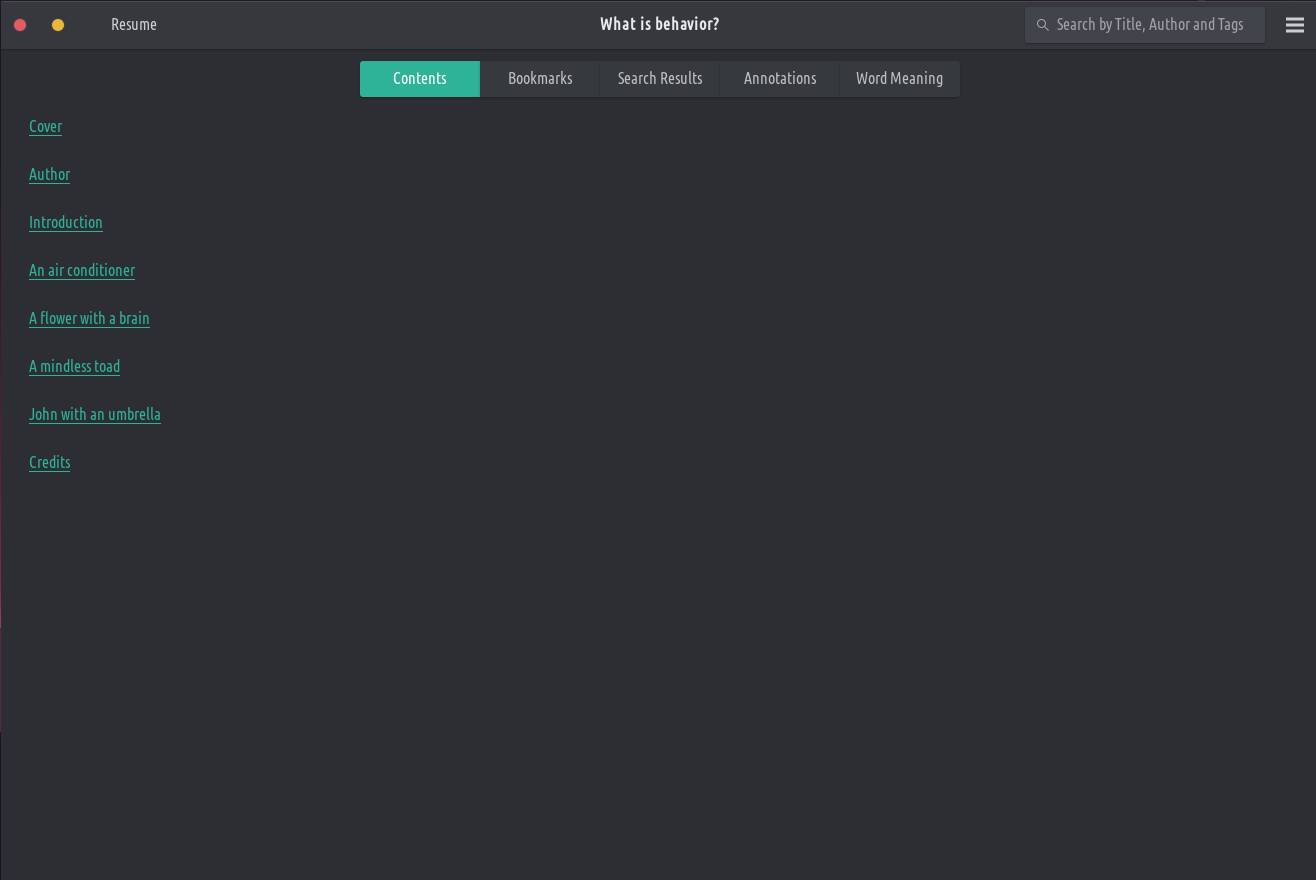
Task: Focus the Search by Title, Author and Tags field
Action: pos(1150,25)
